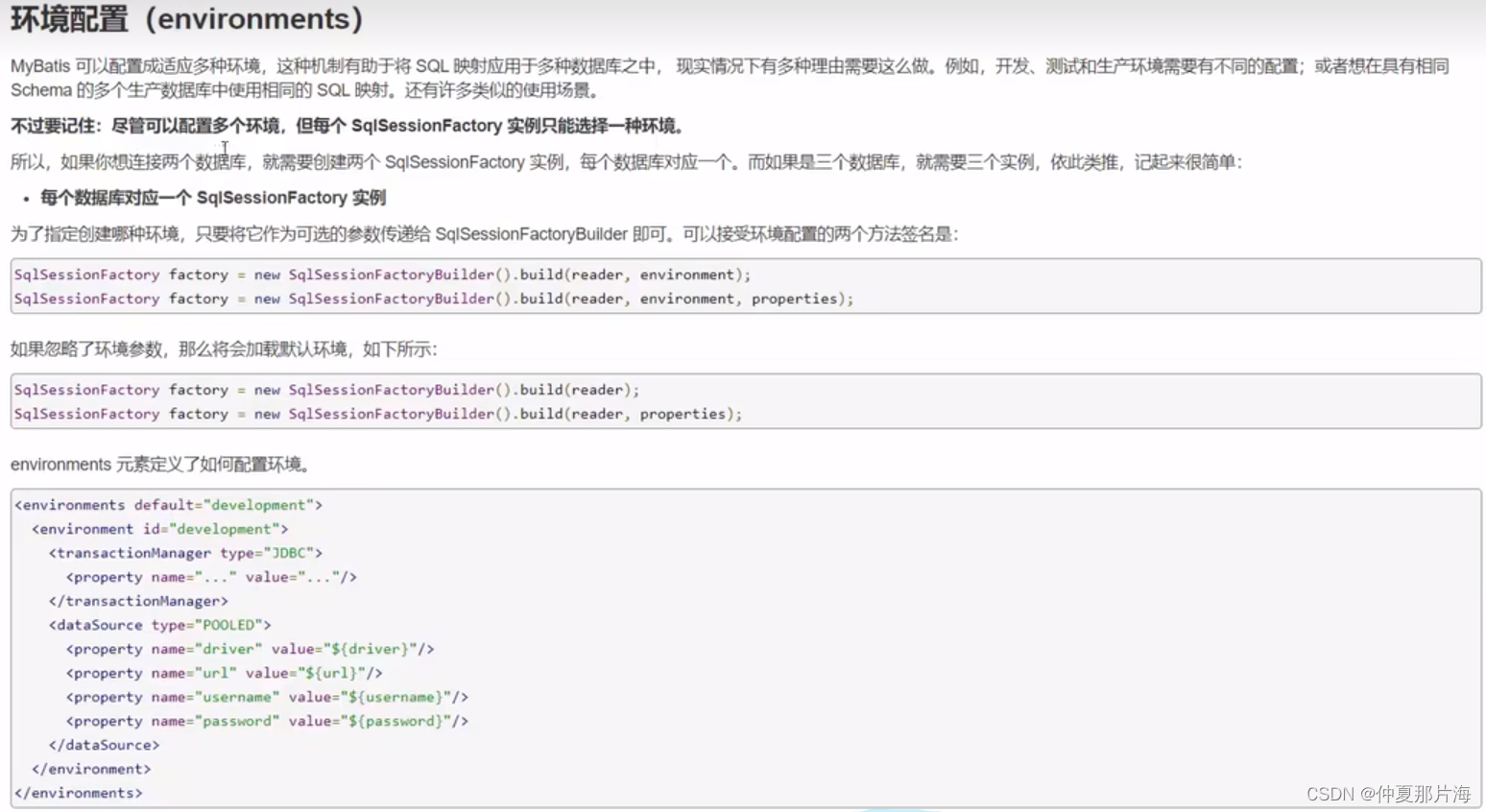This screenshot has width=1486, height=812.
Task: Click code line ending build(reader);
Action: (x=326, y=390)
